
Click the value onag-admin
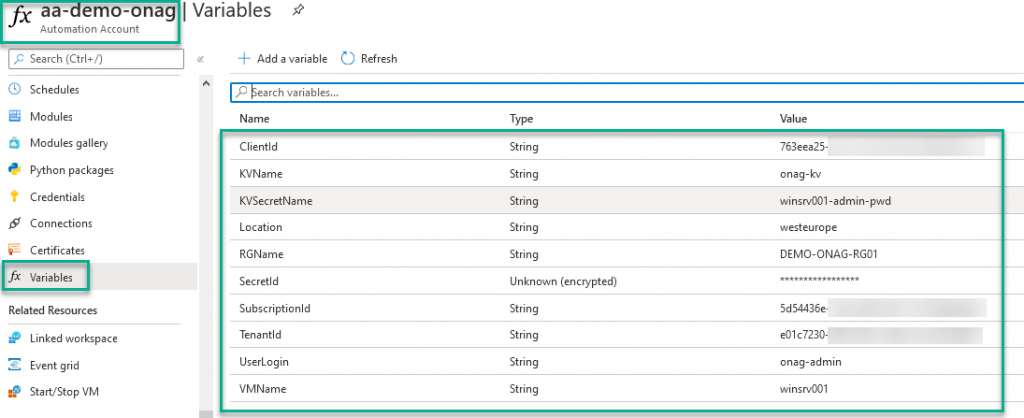click(x=810, y=362)
